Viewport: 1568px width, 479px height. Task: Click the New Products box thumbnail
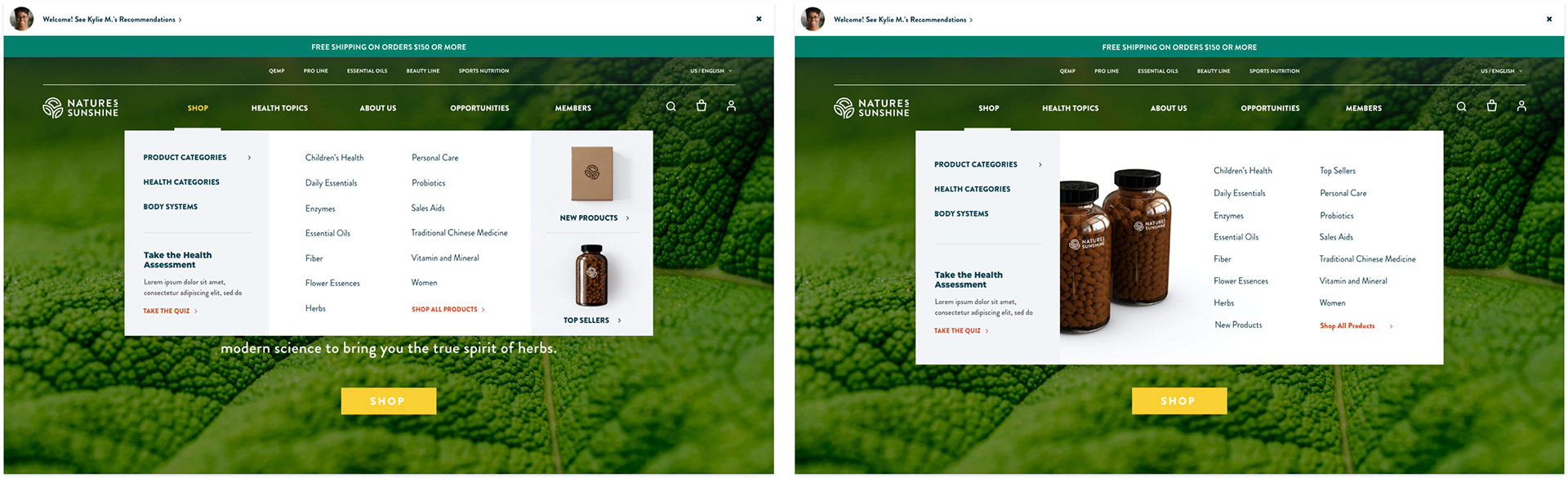(x=592, y=173)
